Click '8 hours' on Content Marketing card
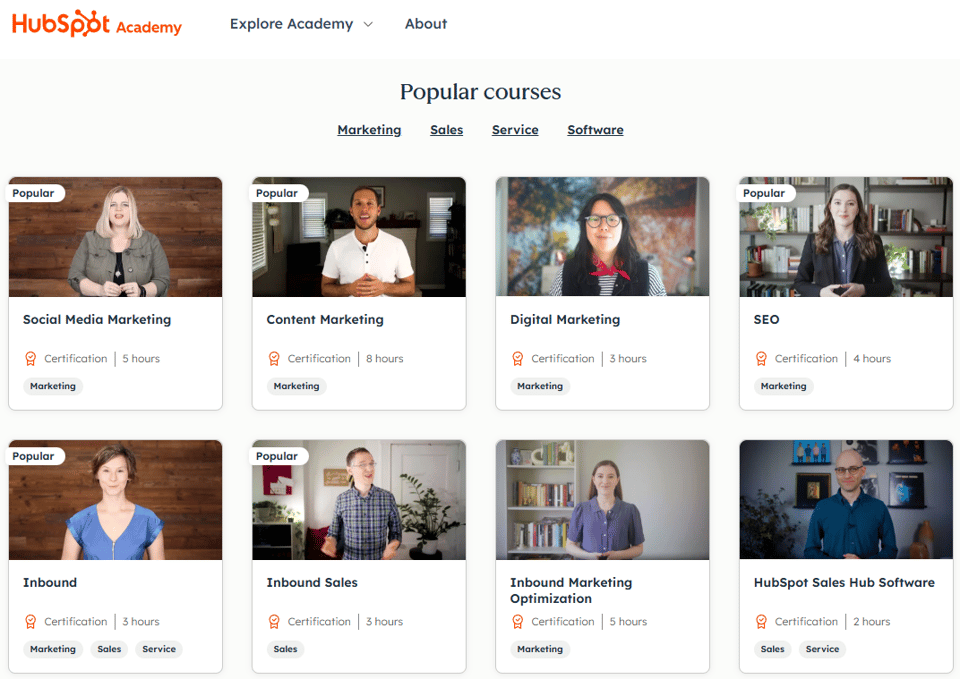Screen dimensions: 960x679 pos(384,359)
